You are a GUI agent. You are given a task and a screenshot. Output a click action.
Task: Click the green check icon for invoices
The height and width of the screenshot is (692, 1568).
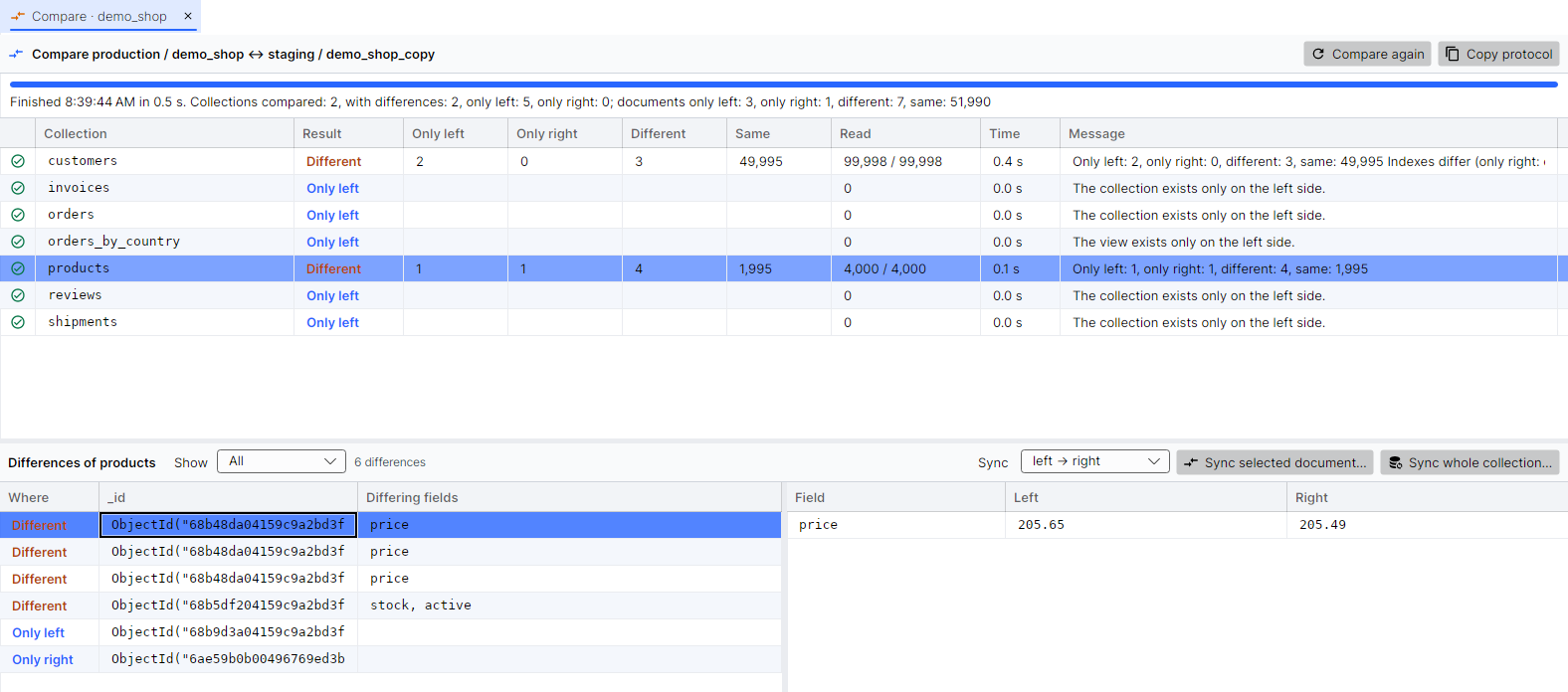click(18, 188)
